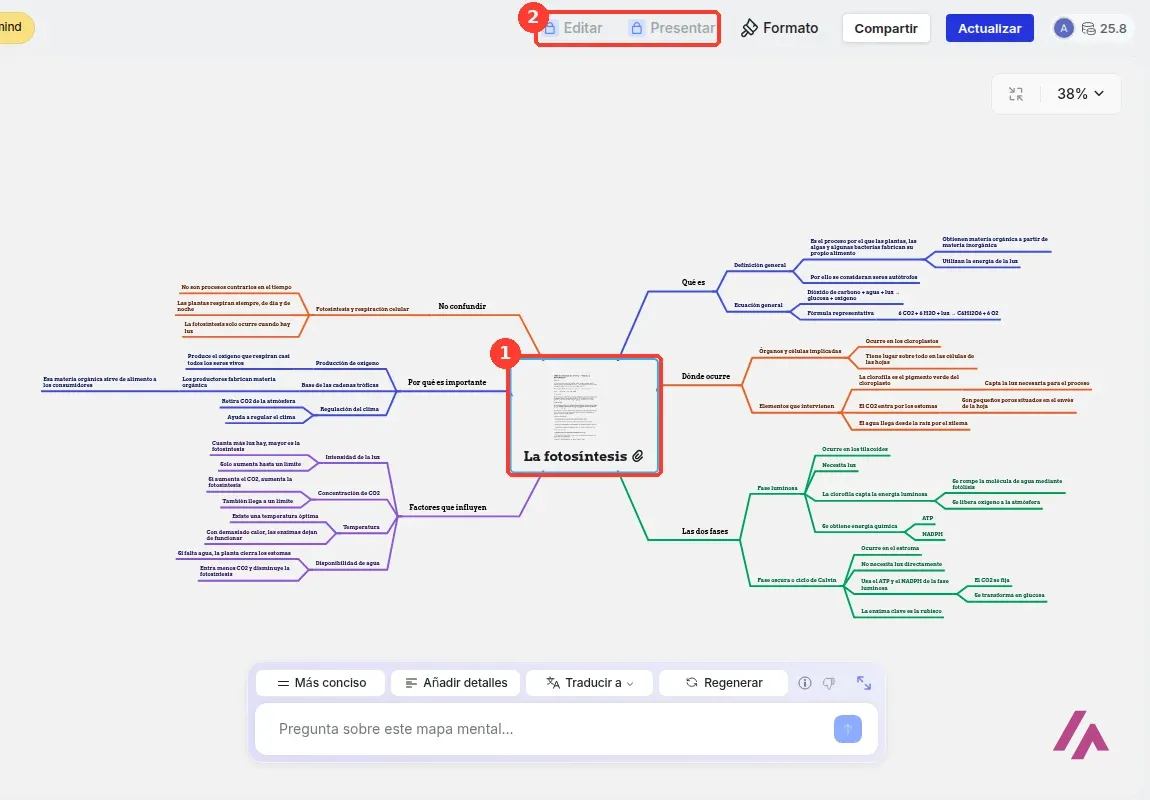Viewport: 1150px width, 800px height.
Task: Click the thumbs-down feedback icon
Action: pos(829,683)
